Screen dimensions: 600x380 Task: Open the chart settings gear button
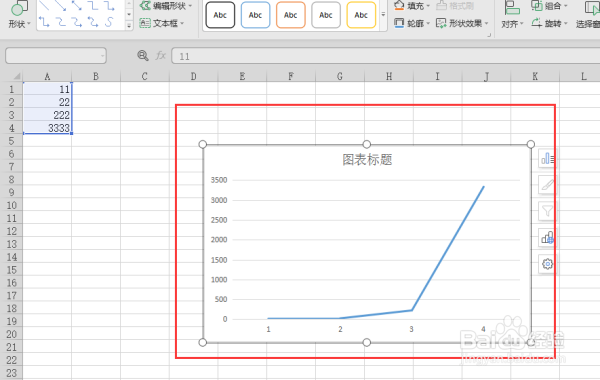547,264
